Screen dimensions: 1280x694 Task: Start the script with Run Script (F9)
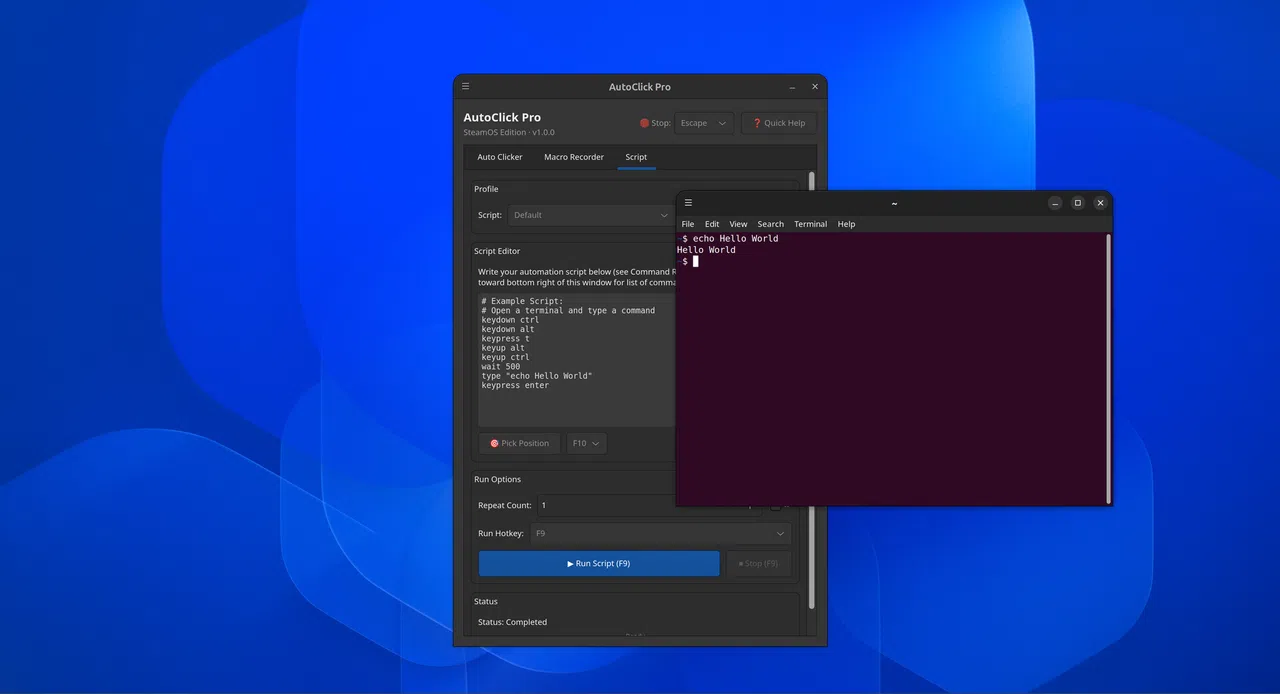599,563
